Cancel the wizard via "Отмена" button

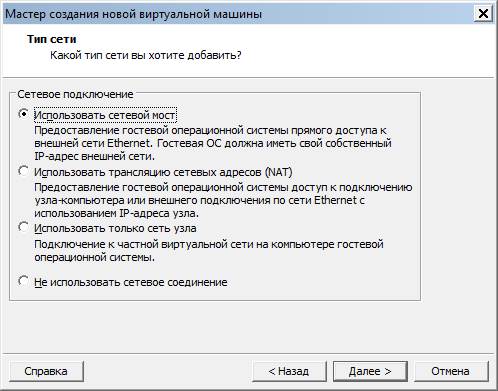click(x=451, y=371)
